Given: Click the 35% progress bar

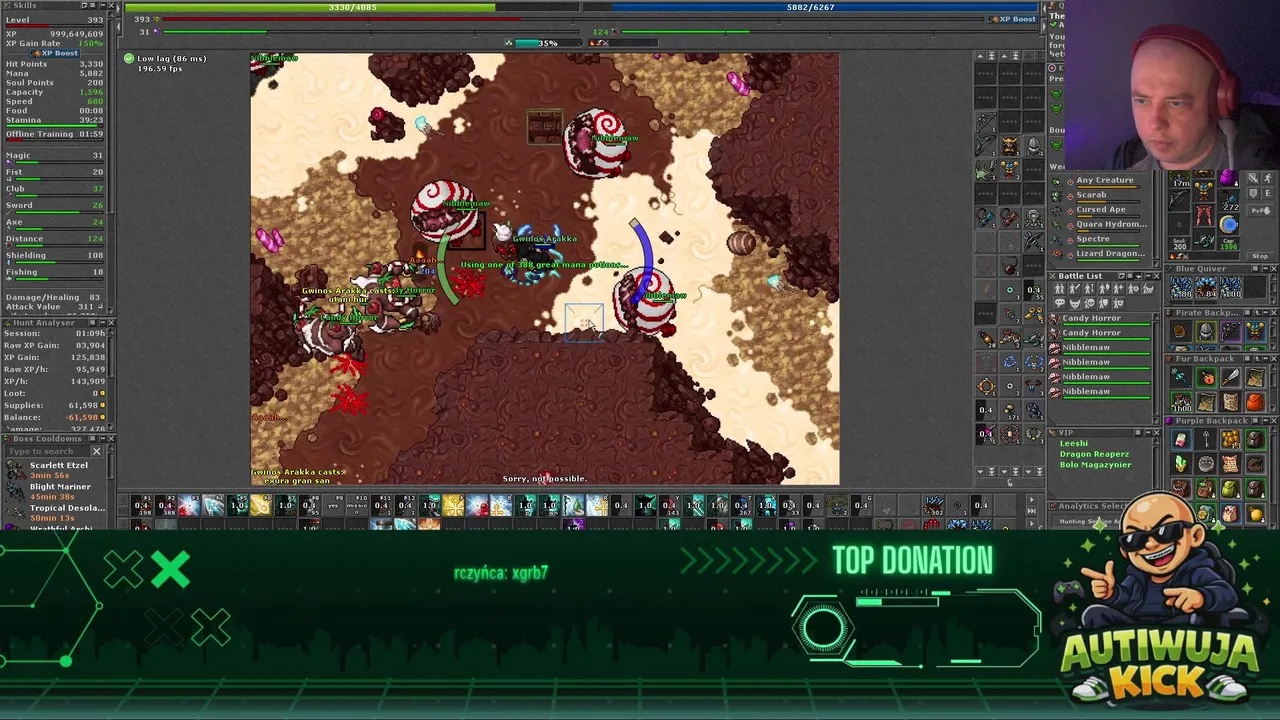Looking at the screenshot, I should (x=547, y=43).
